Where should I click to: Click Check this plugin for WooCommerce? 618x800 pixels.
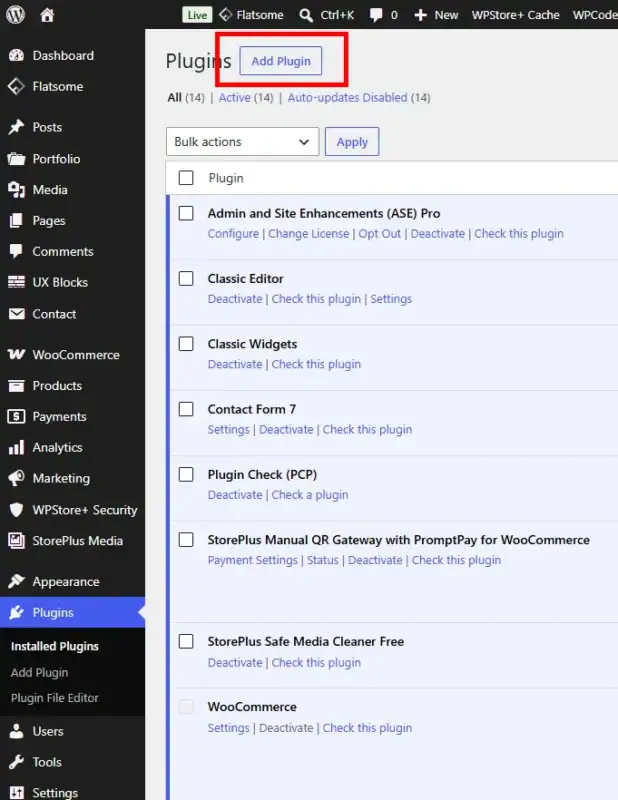coord(367,728)
